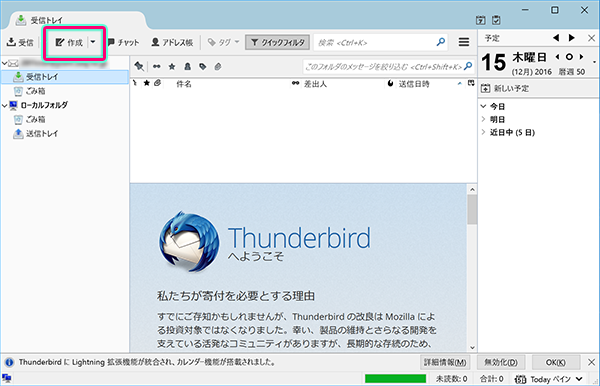The height and width of the screenshot is (386, 600).
Task: Click the tasks tab icon in title bar
Action: pyautogui.click(x=496, y=20)
